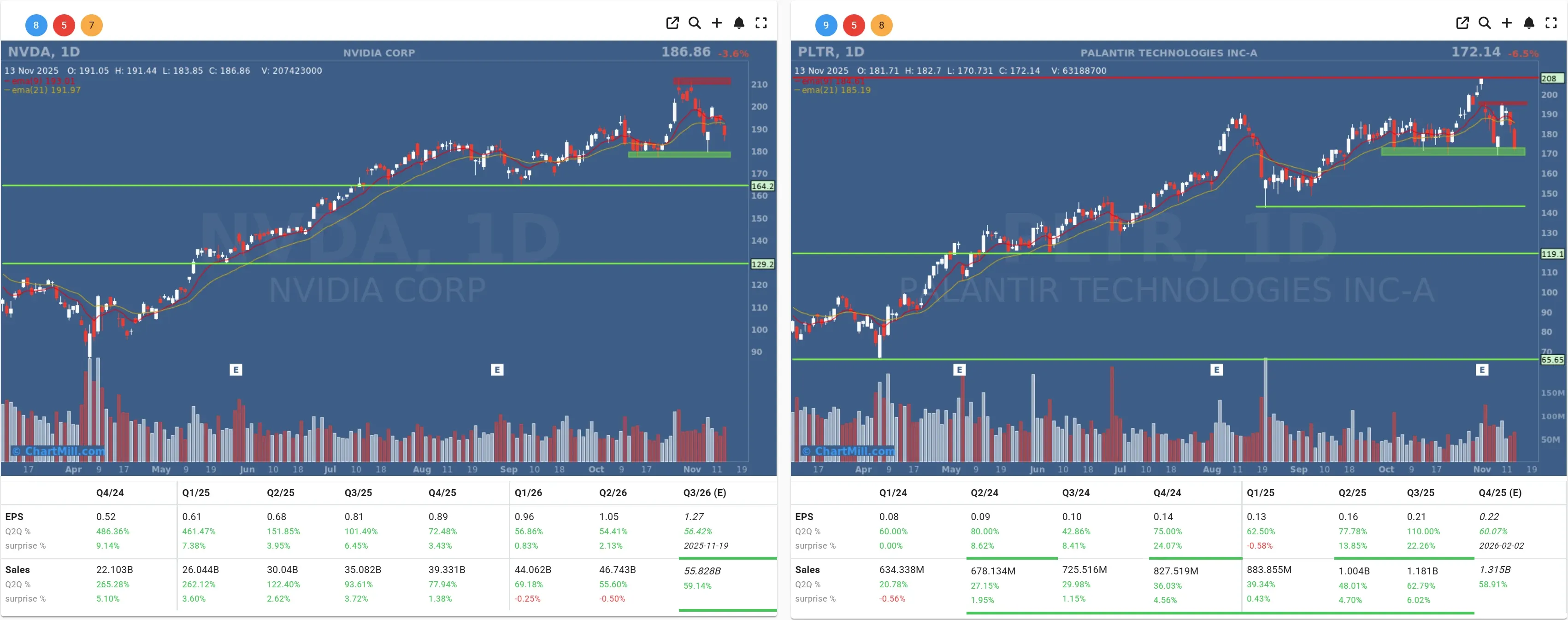Screen dimensions: 1568x620
Task: Click the search magnifier on the NVDA chart
Action: click(695, 23)
